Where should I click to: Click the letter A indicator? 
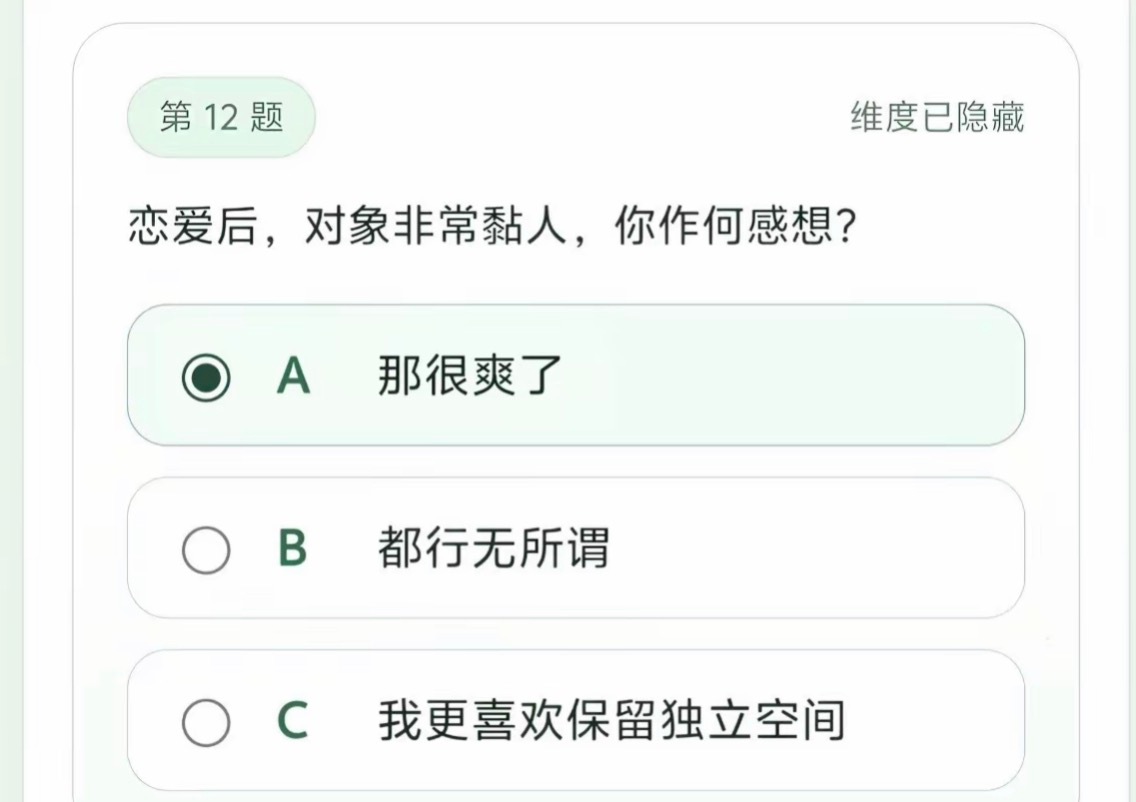coord(293,377)
